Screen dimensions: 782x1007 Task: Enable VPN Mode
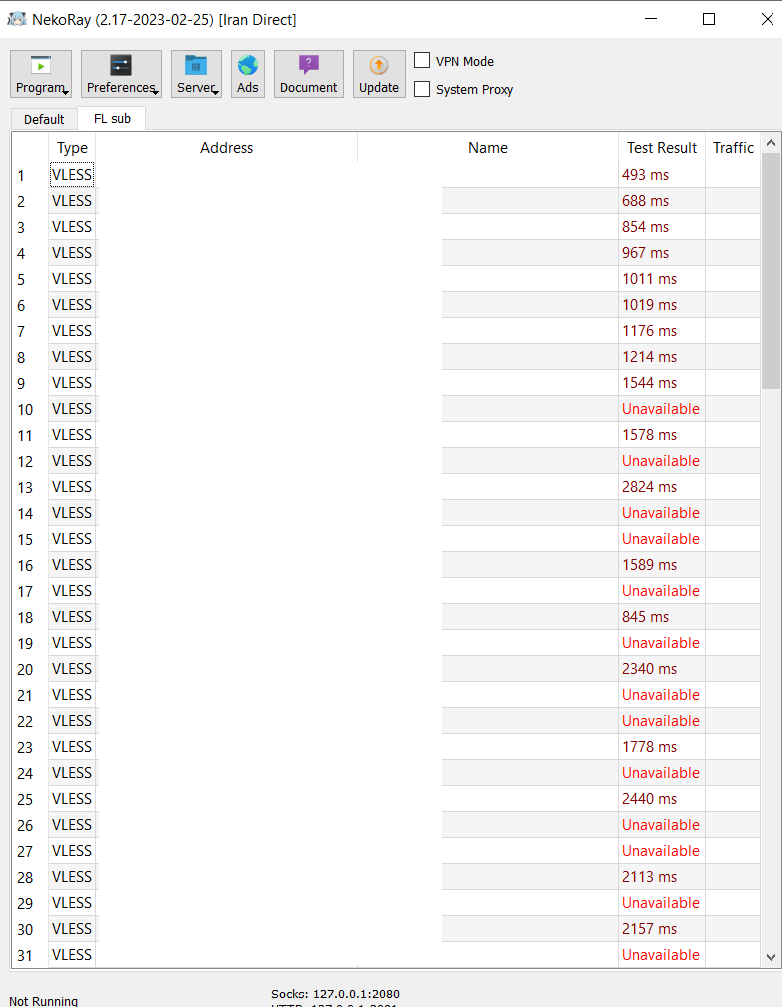421,60
